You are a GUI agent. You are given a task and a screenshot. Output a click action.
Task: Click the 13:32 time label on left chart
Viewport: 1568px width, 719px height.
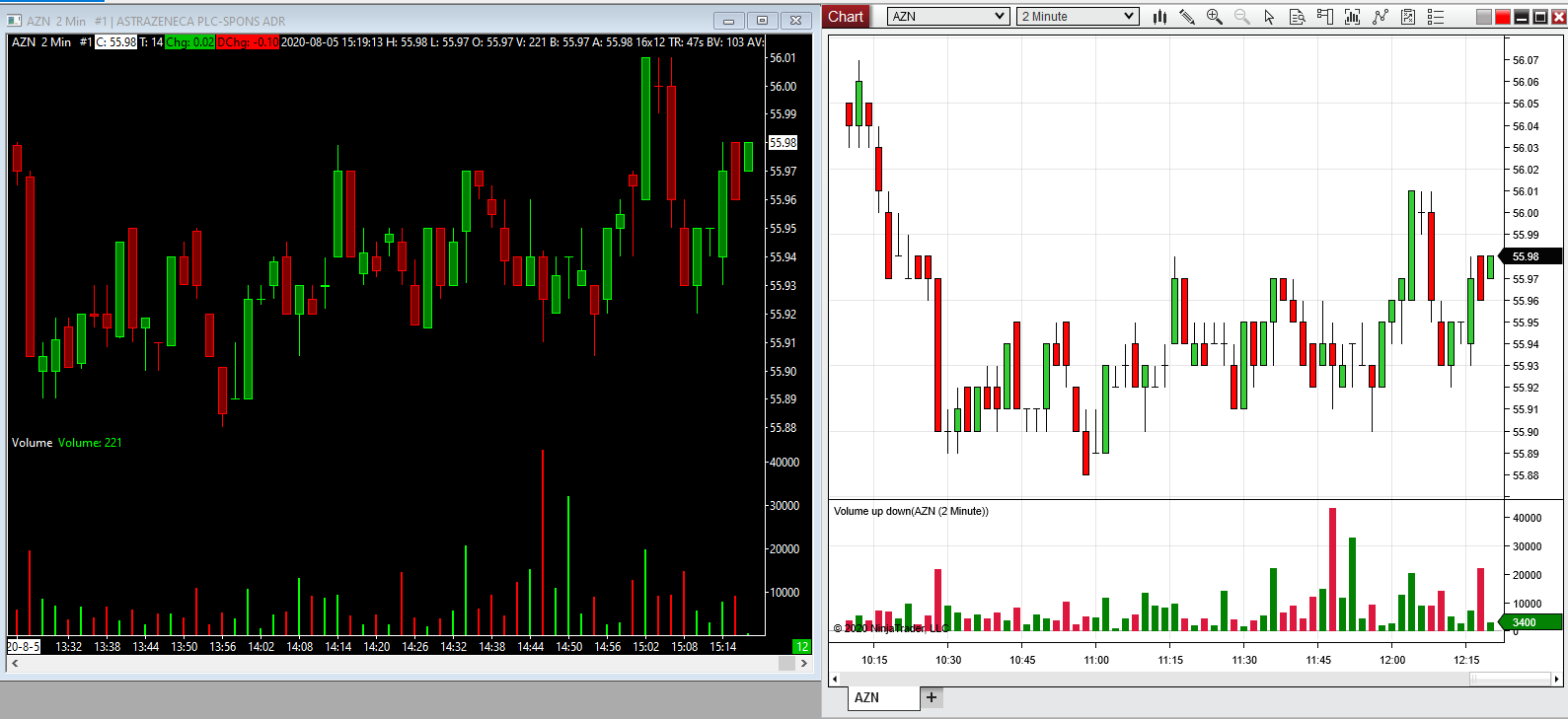[x=69, y=647]
